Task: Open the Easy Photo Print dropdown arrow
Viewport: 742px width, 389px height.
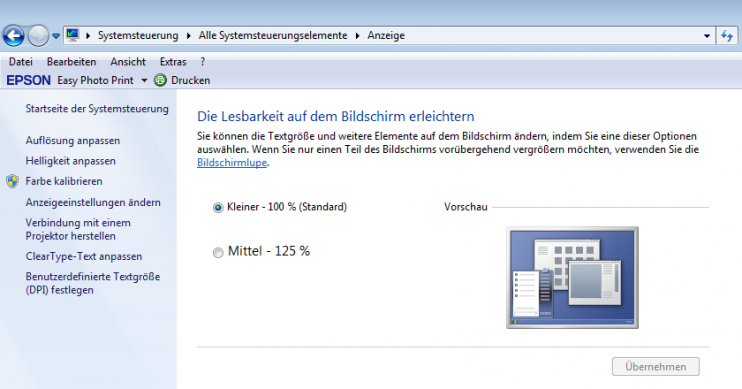Action: [x=144, y=80]
